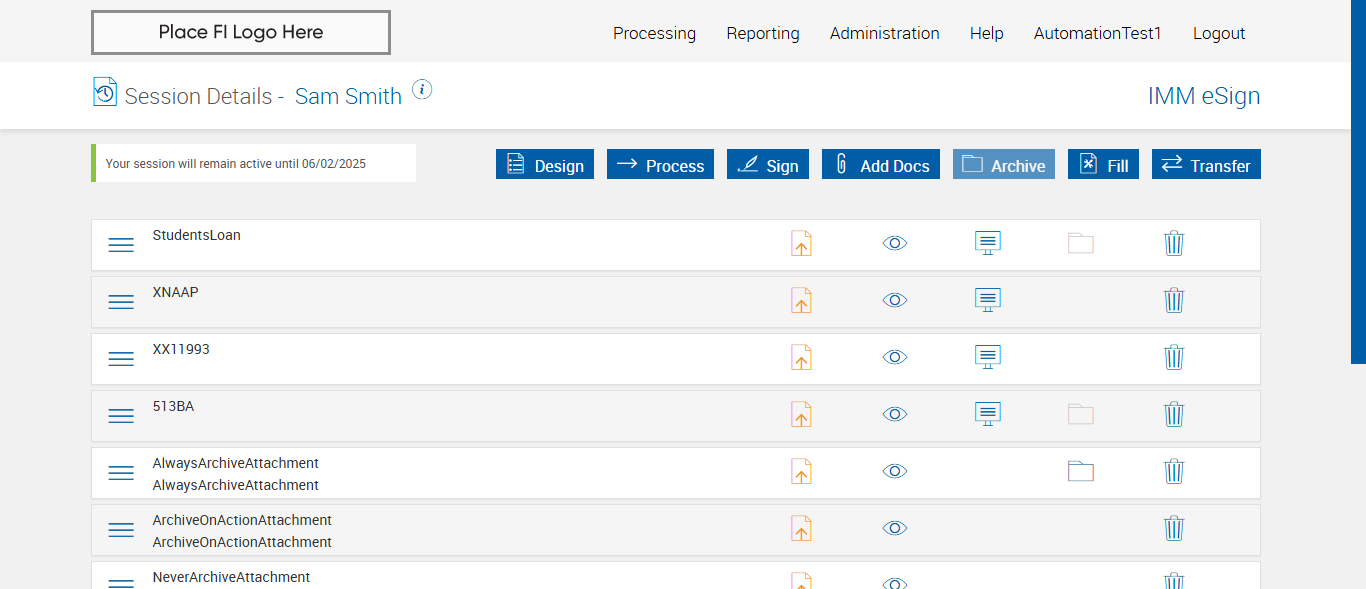Screen dimensions: 1366x589
Task: Click upload icon for ArchiveOnActionAttachment
Action: tap(801, 528)
